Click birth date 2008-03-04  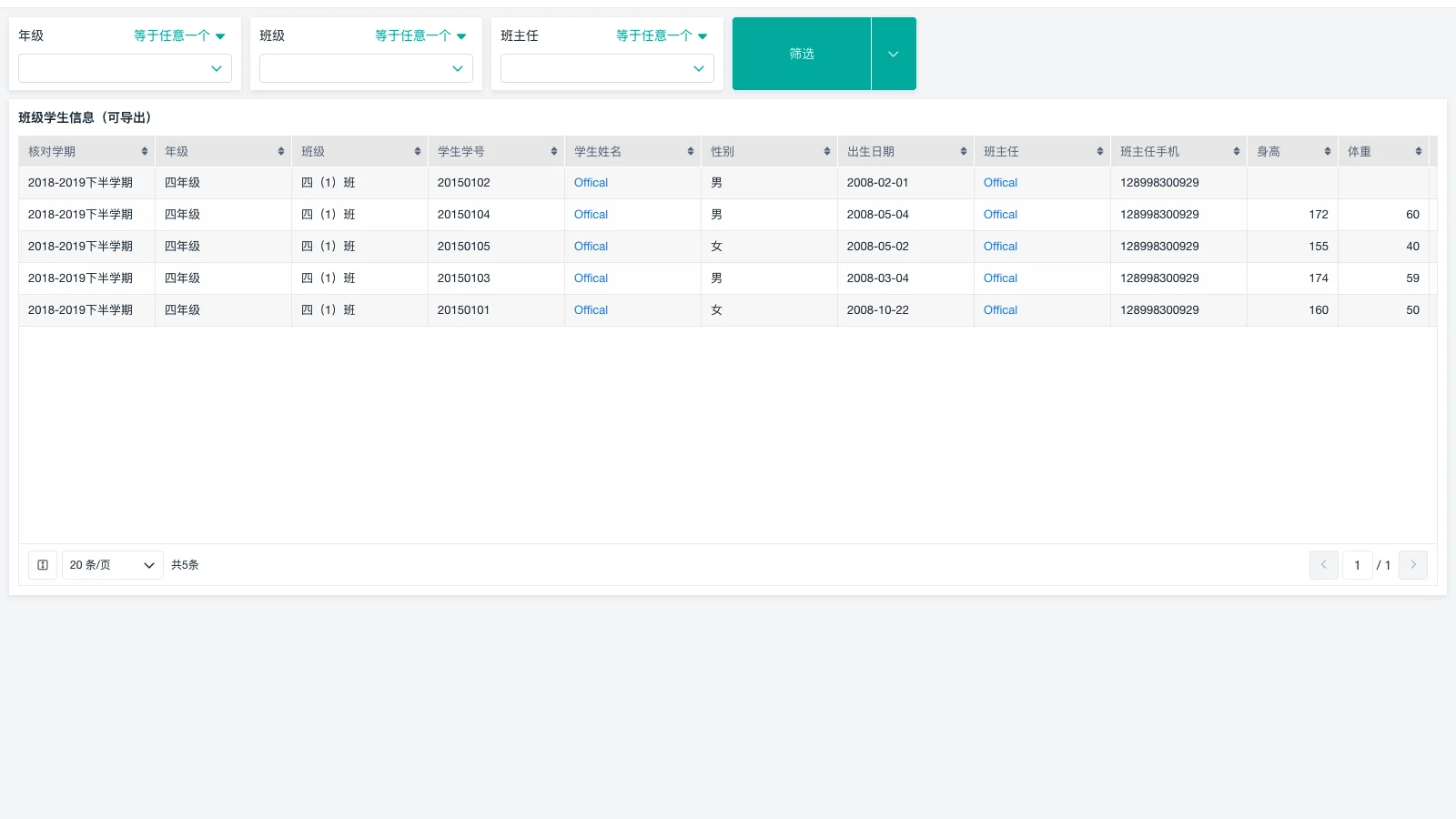[877, 278]
